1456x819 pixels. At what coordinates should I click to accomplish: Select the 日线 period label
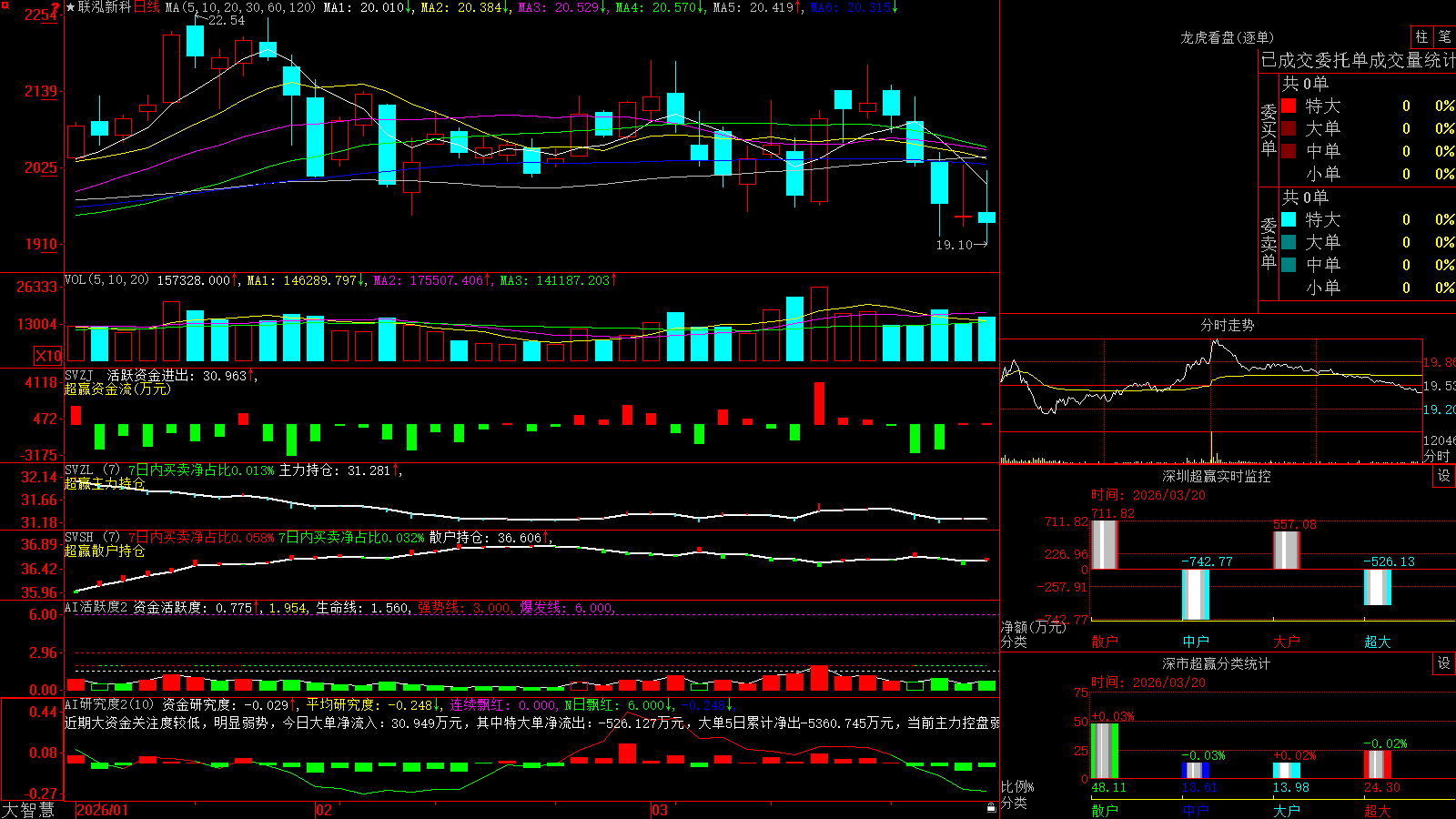[x=147, y=7]
